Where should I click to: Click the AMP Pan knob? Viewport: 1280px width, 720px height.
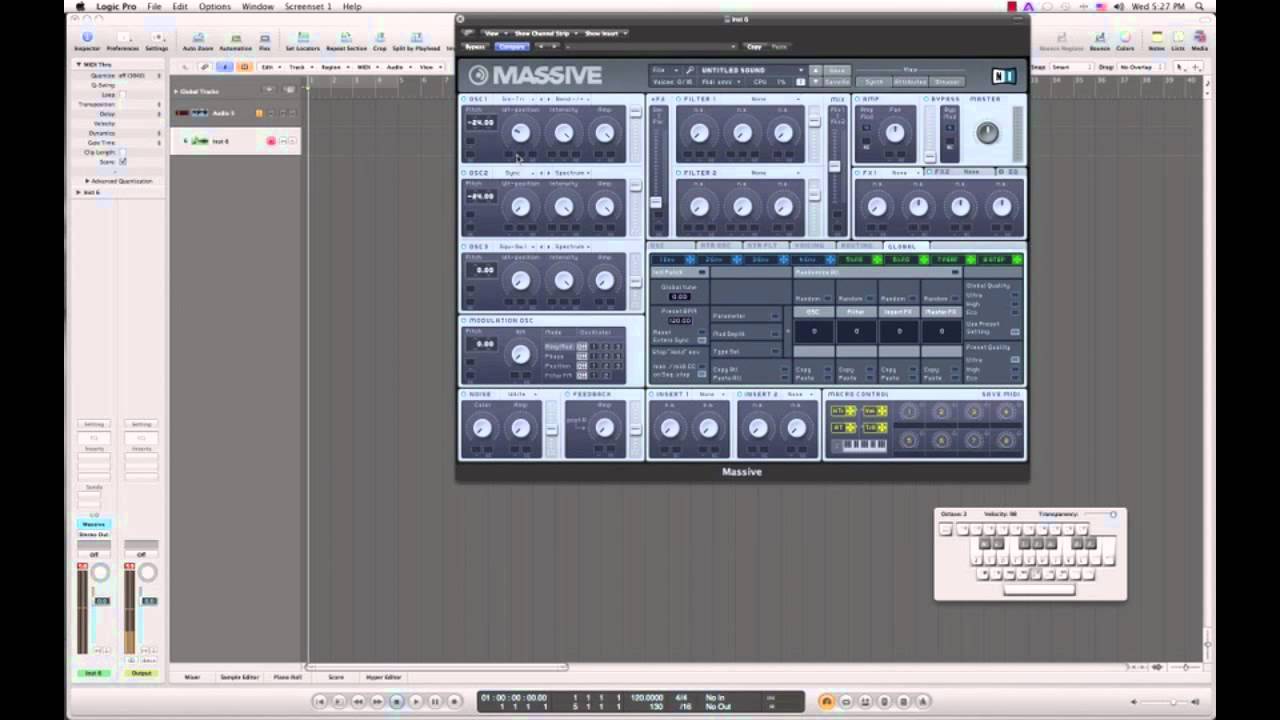pyautogui.click(x=895, y=132)
